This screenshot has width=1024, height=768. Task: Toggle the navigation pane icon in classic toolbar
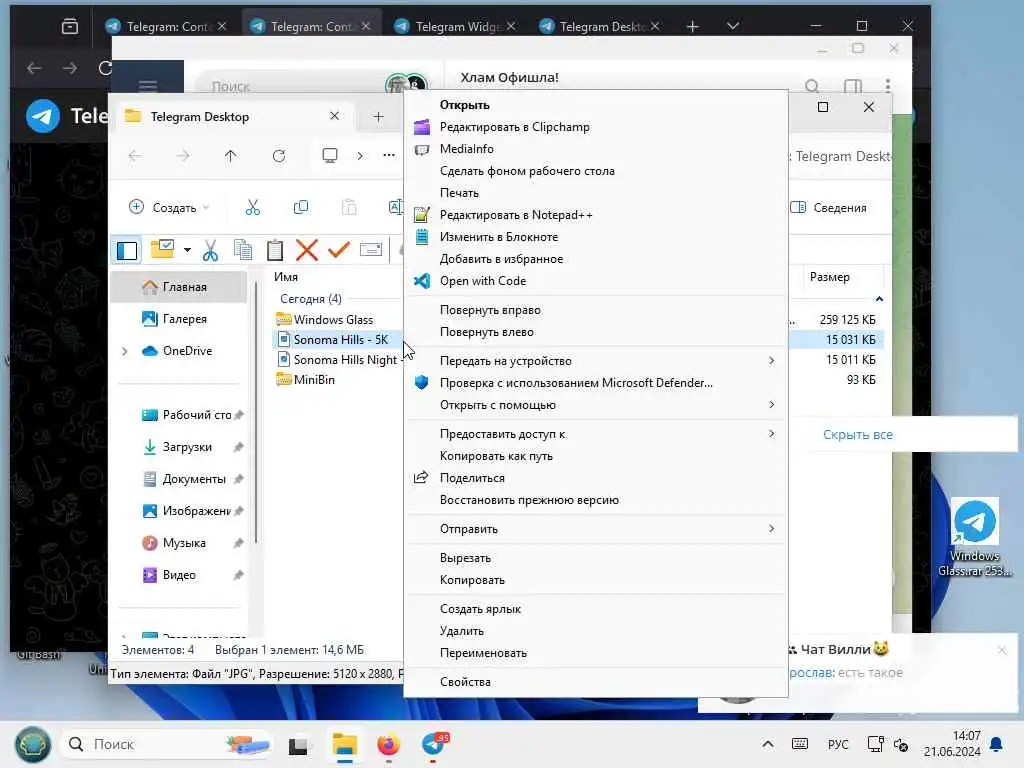coord(127,251)
